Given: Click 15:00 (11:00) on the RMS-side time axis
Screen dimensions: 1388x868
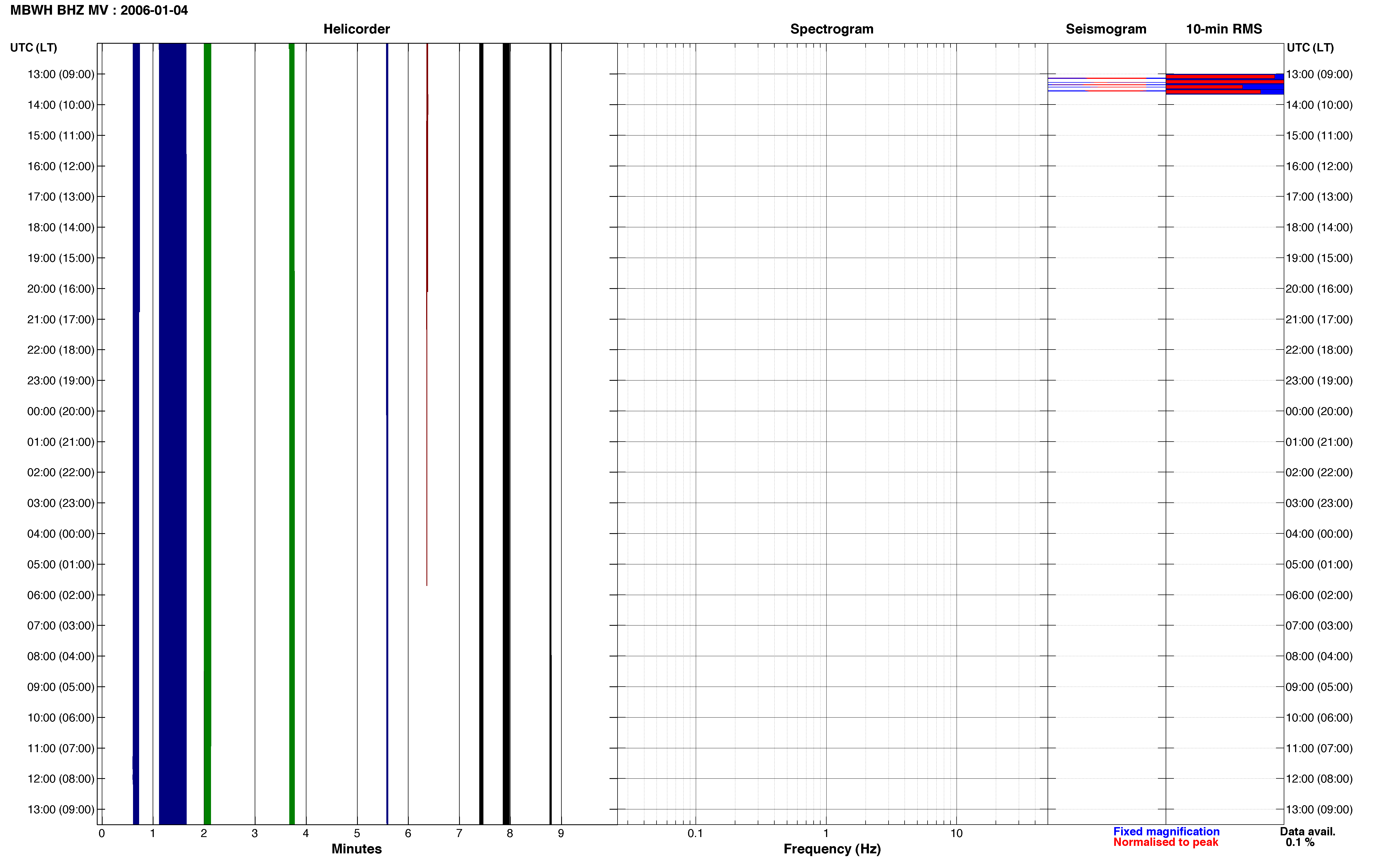Looking at the screenshot, I should (1319, 135).
